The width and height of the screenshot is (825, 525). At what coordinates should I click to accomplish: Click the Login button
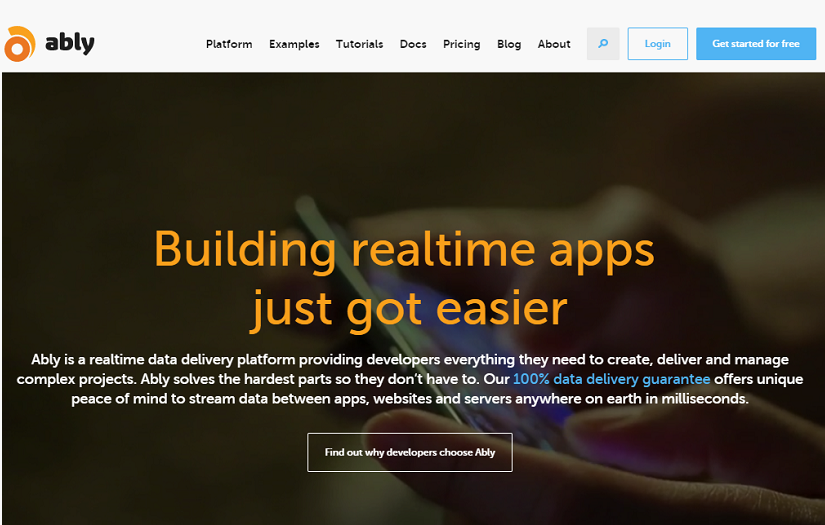click(658, 44)
